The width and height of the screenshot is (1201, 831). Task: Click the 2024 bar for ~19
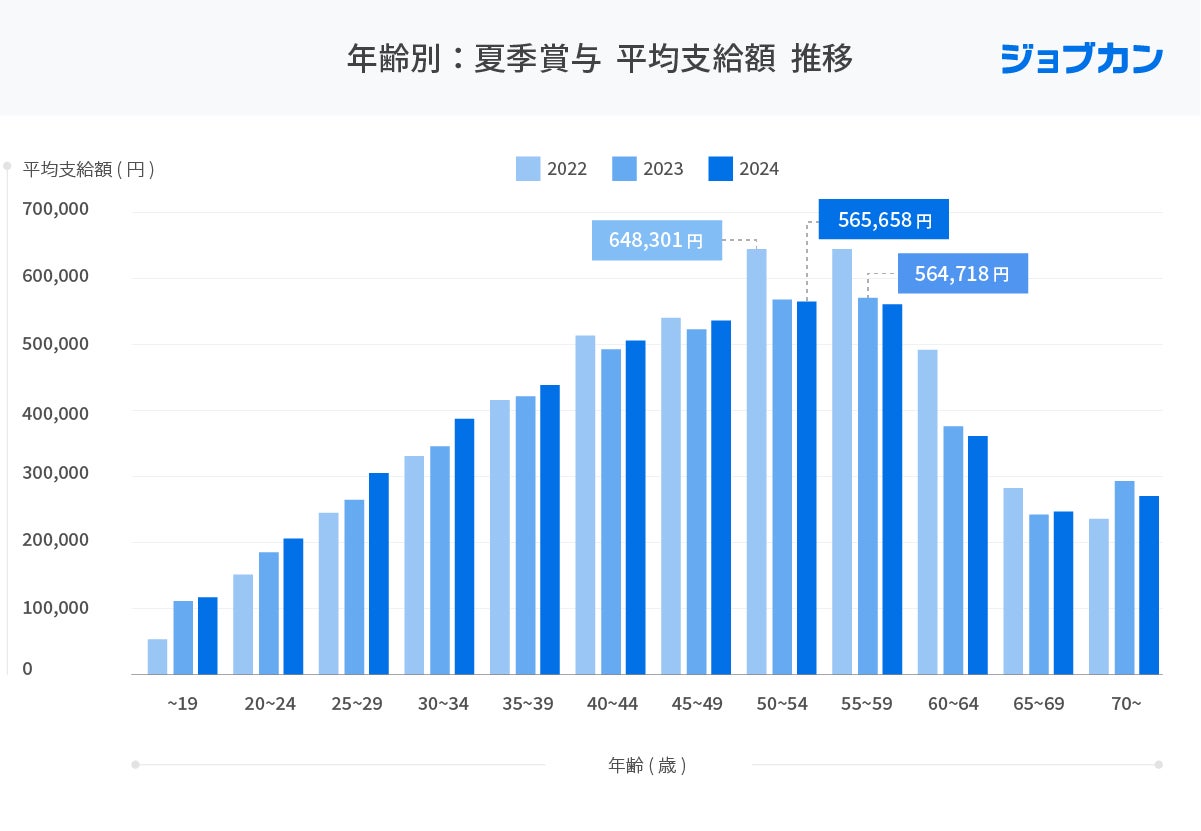click(x=207, y=636)
